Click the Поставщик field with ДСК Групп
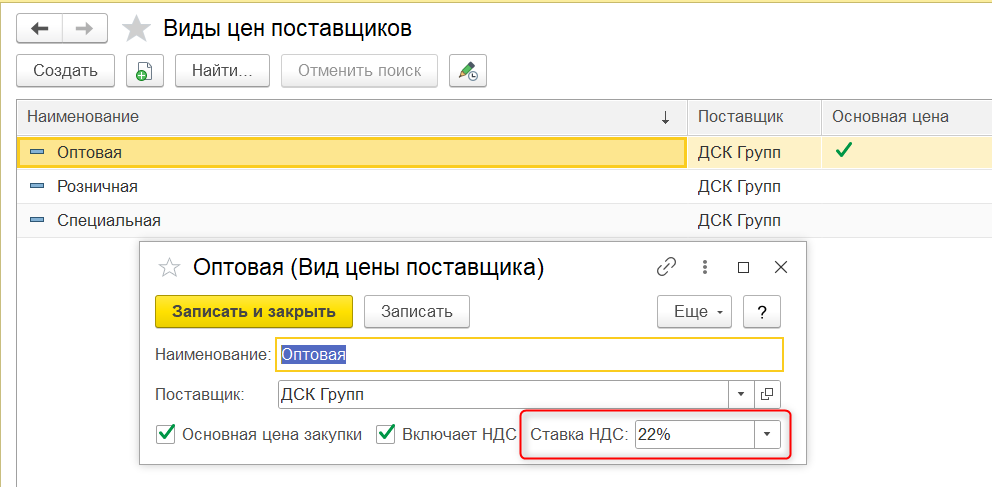Screen dimensions: 992x487 (x=504, y=395)
